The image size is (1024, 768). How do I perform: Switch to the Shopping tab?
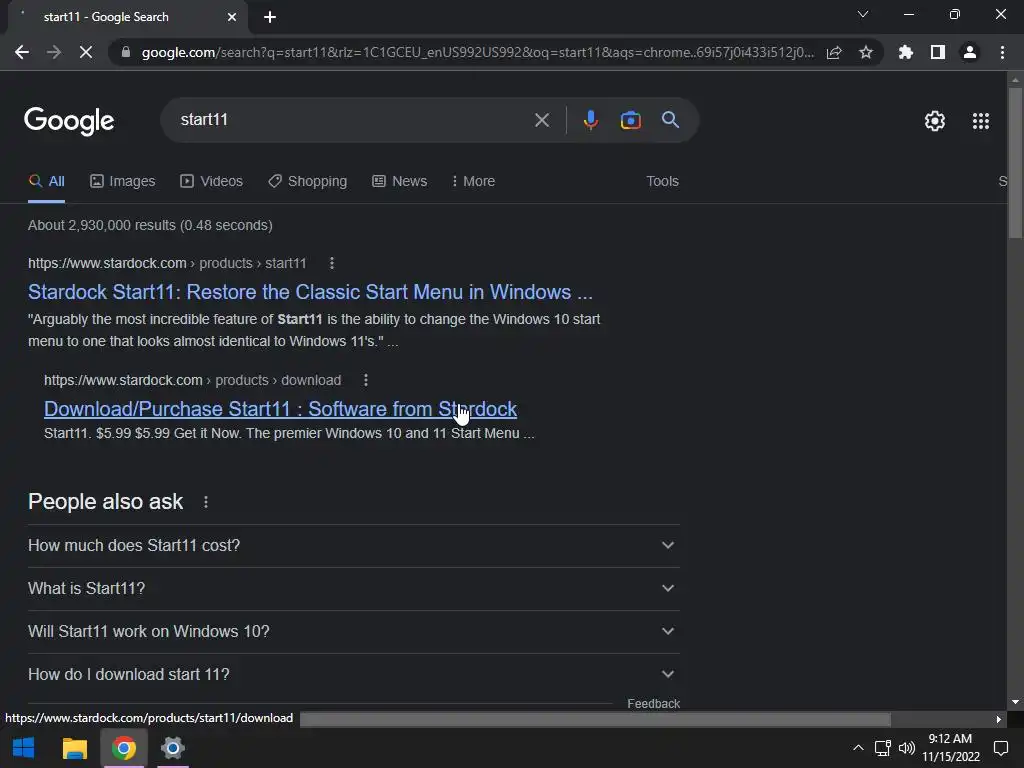[x=308, y=182]
